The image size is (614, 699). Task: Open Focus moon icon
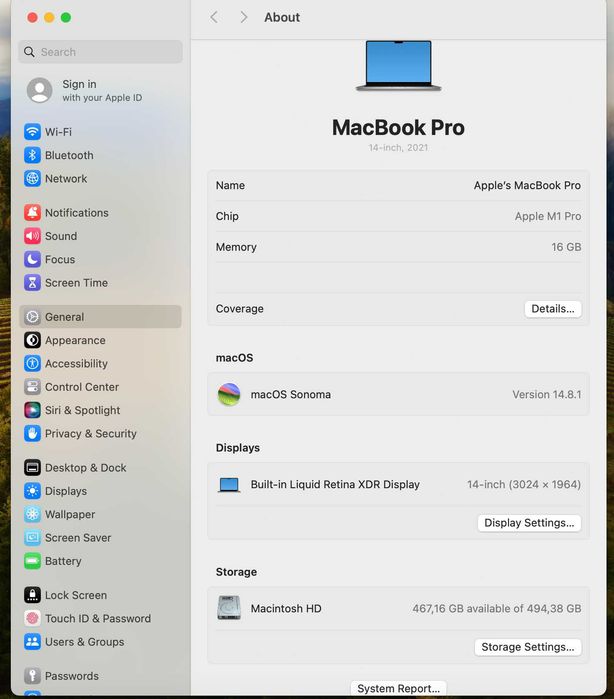pos(32,259)
